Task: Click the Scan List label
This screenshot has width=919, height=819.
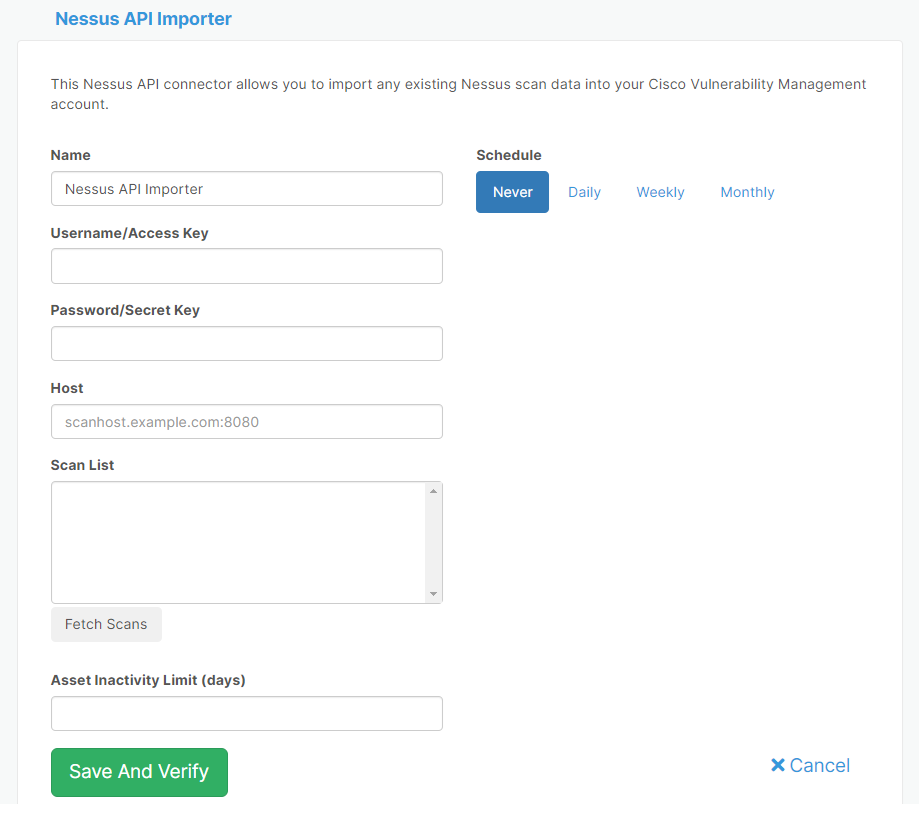Action: 82,465
